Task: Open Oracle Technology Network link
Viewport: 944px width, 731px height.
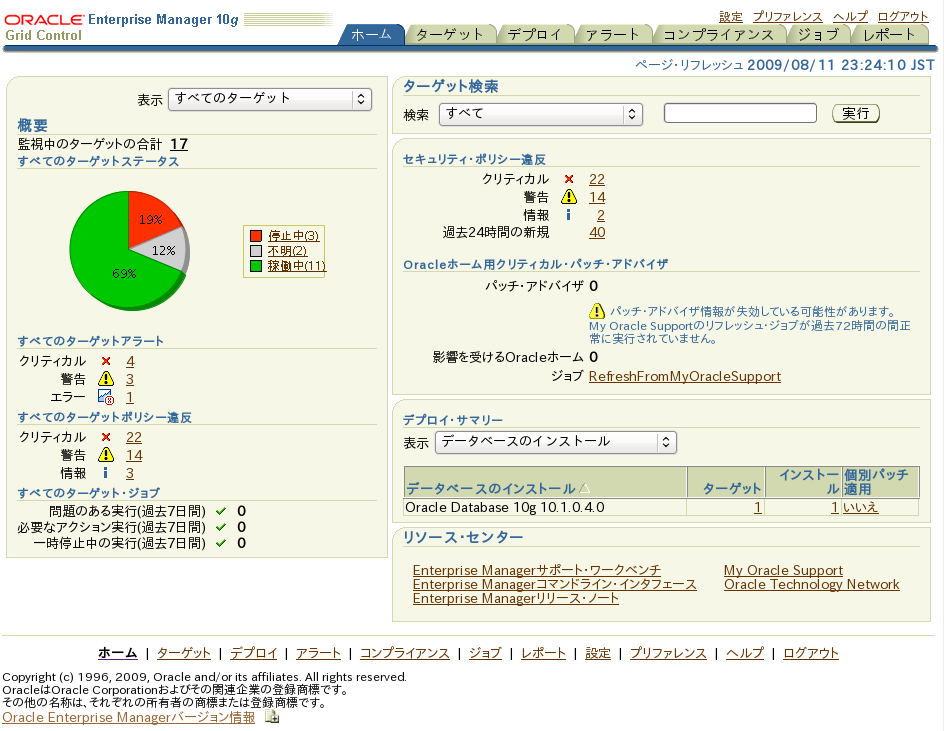Action: (812, 584)
